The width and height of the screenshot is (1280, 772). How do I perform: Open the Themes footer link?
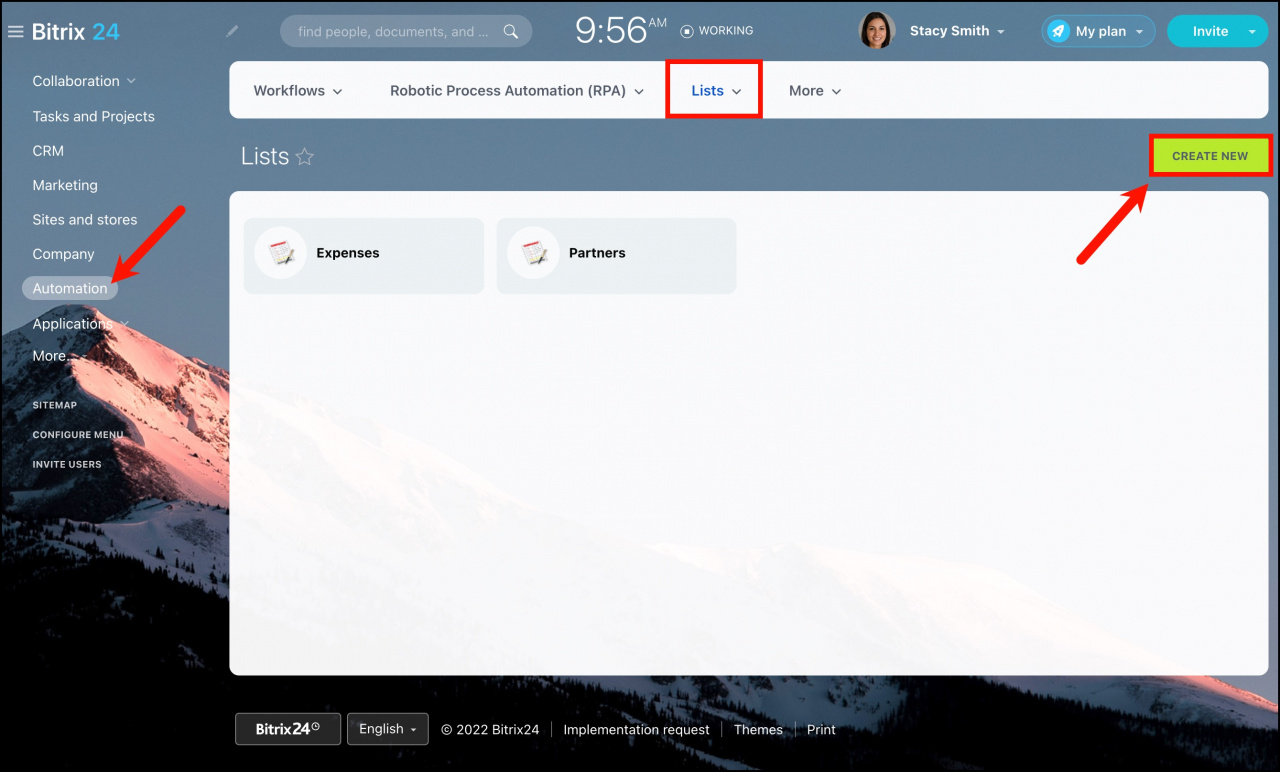758,729
